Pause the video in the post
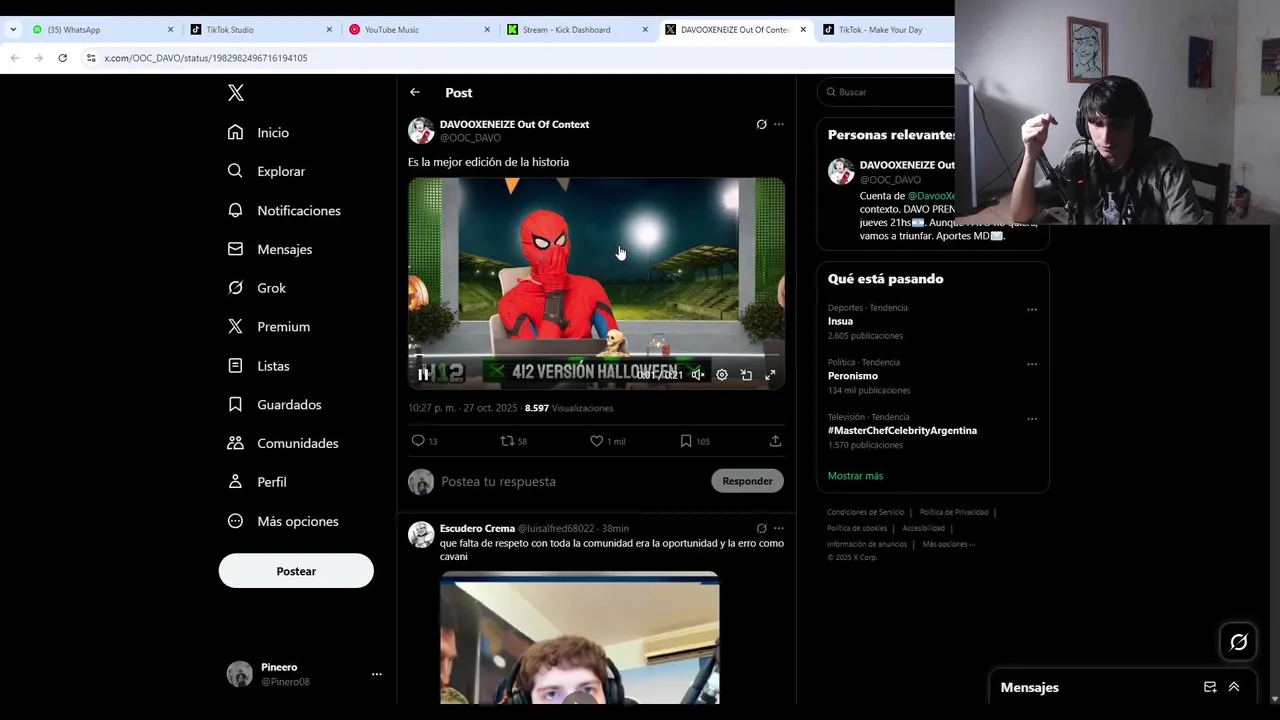The height and width of the screenshot is (720, 1280). click(x=424, y=374)
